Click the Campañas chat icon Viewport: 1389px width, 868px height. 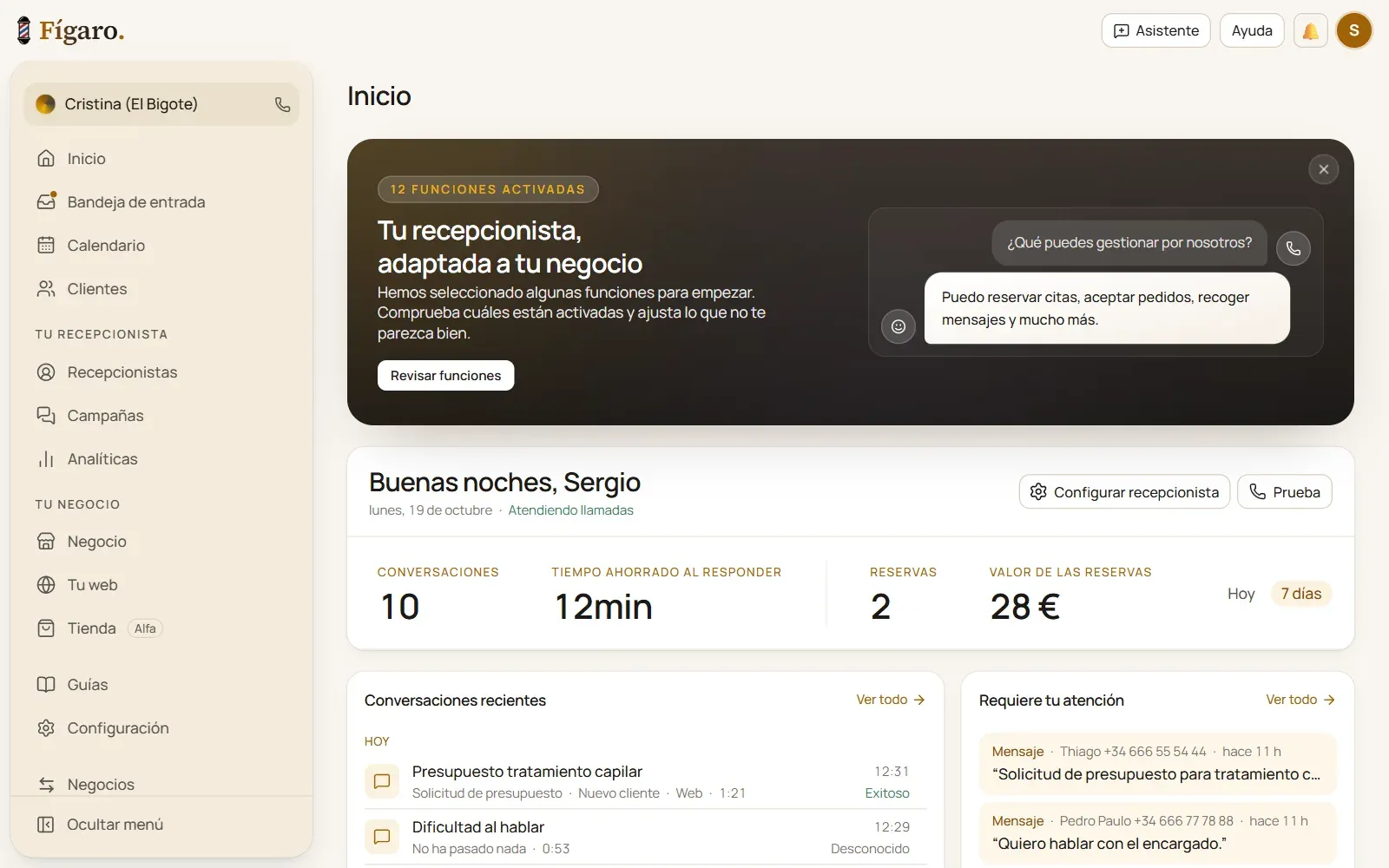click(x=46, y=416)
